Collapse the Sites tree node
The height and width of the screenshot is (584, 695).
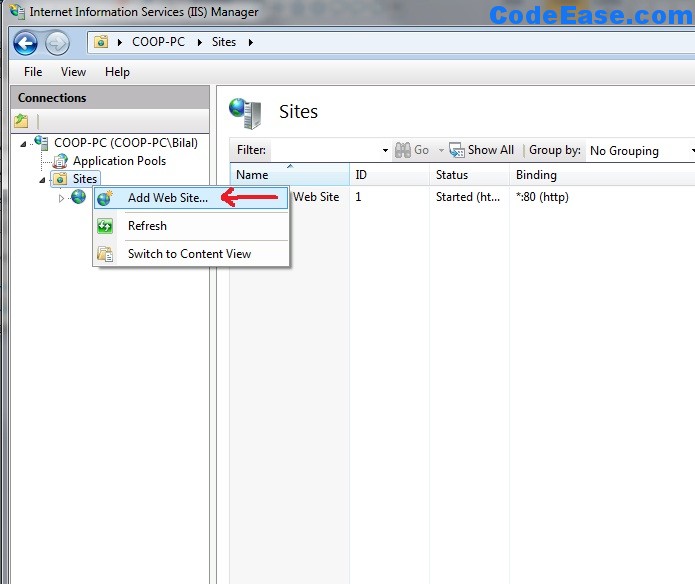[42, 179]
